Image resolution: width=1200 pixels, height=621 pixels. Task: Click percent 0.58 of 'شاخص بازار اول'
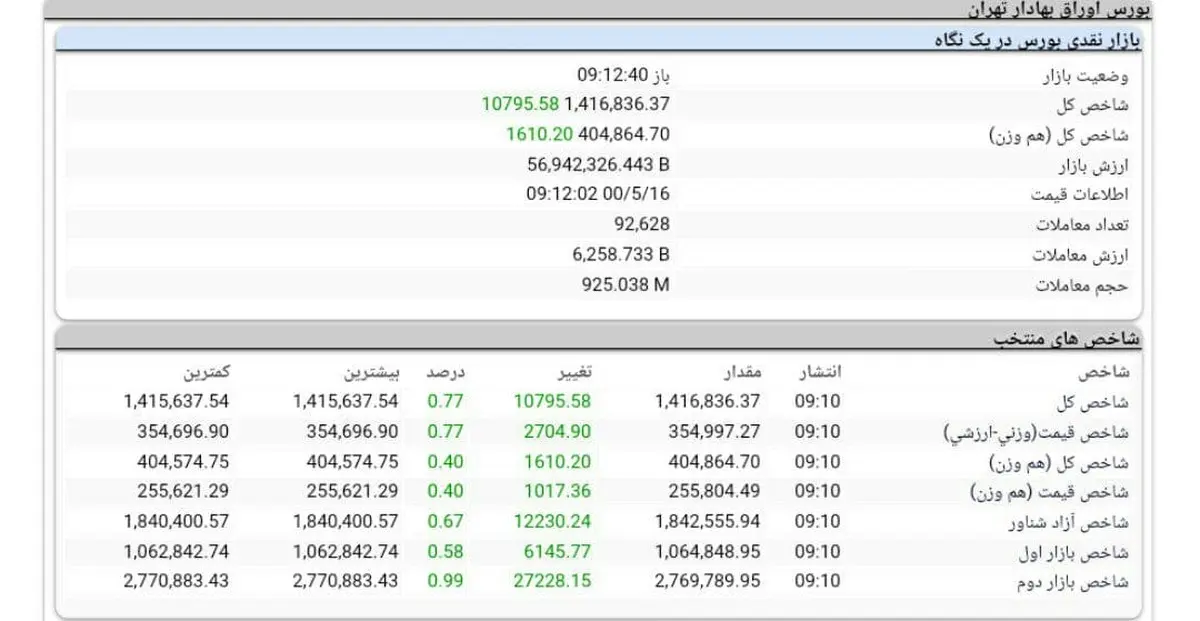446,551
